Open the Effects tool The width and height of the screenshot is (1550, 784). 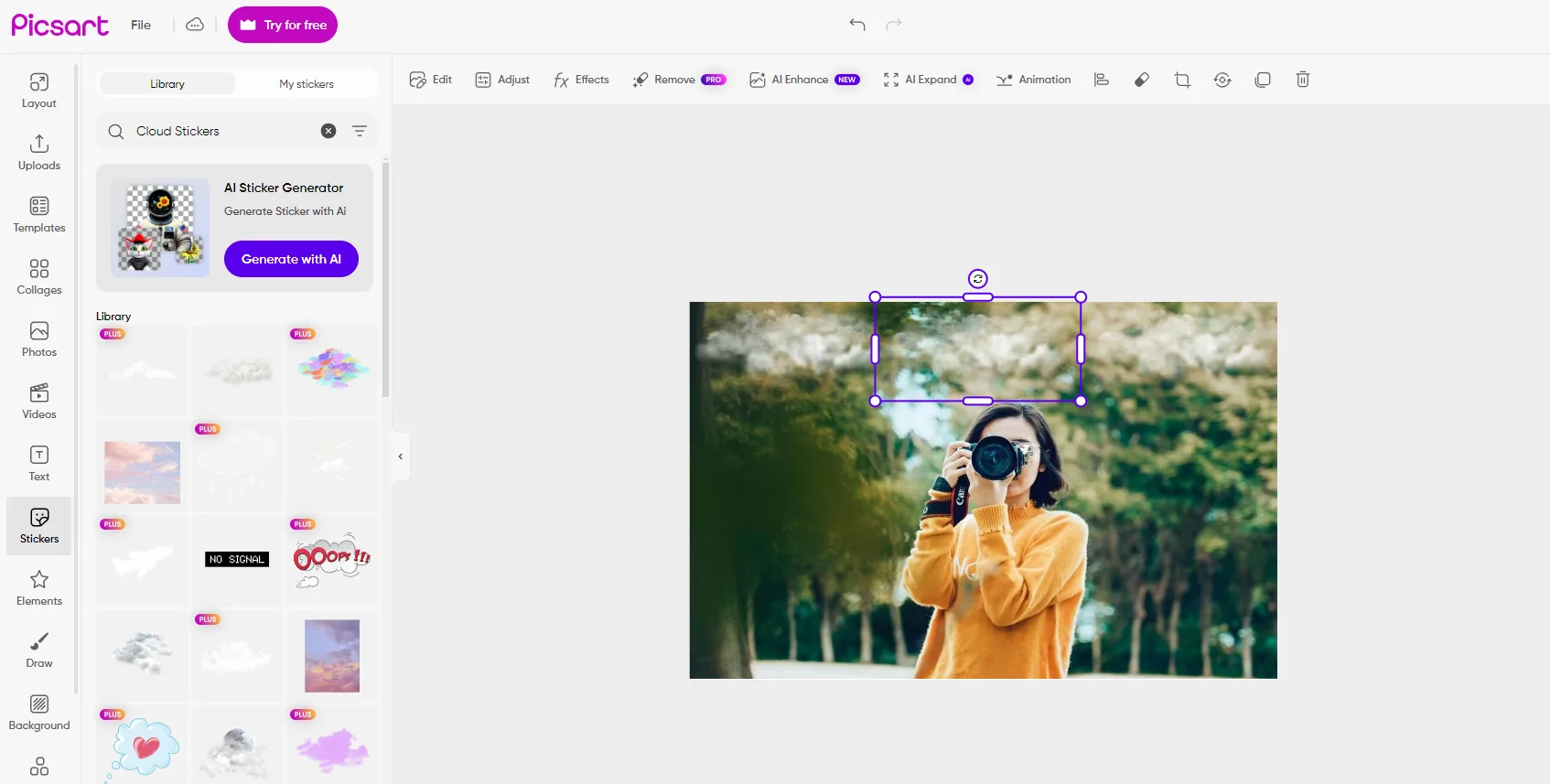tap(581, 80)
